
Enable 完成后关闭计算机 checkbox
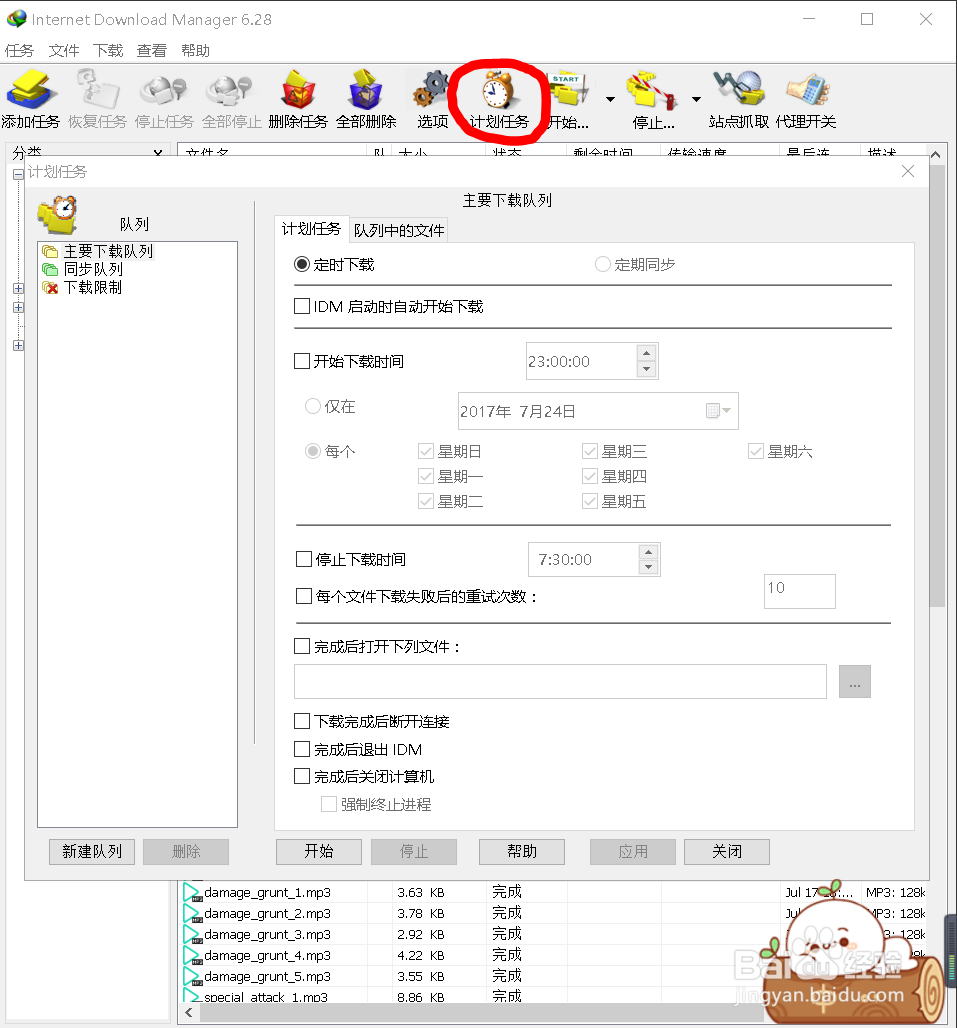click(302, 776)
